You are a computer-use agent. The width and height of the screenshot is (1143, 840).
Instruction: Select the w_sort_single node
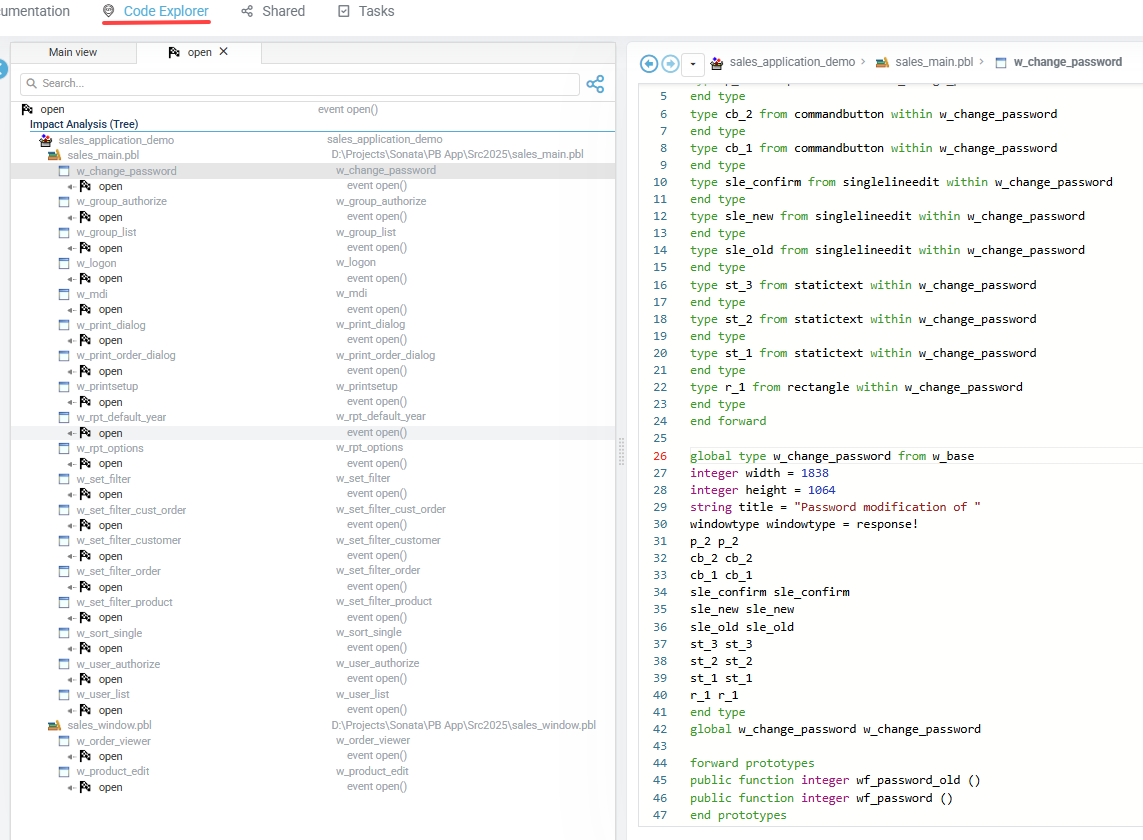pyautogui.click(x=109, y=634)
